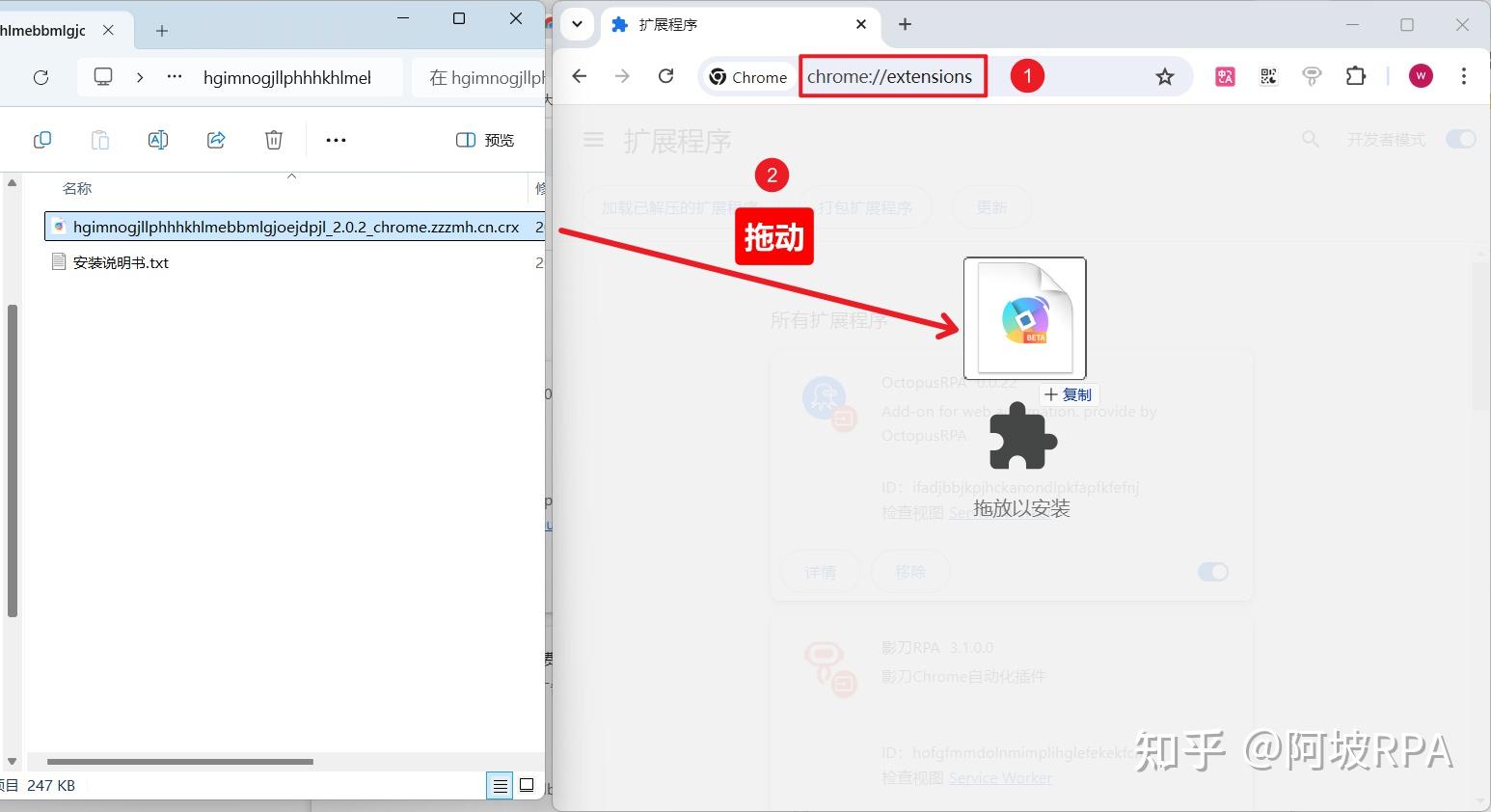
Task: Open the QR code extension icon
Action: point(1266,76)
